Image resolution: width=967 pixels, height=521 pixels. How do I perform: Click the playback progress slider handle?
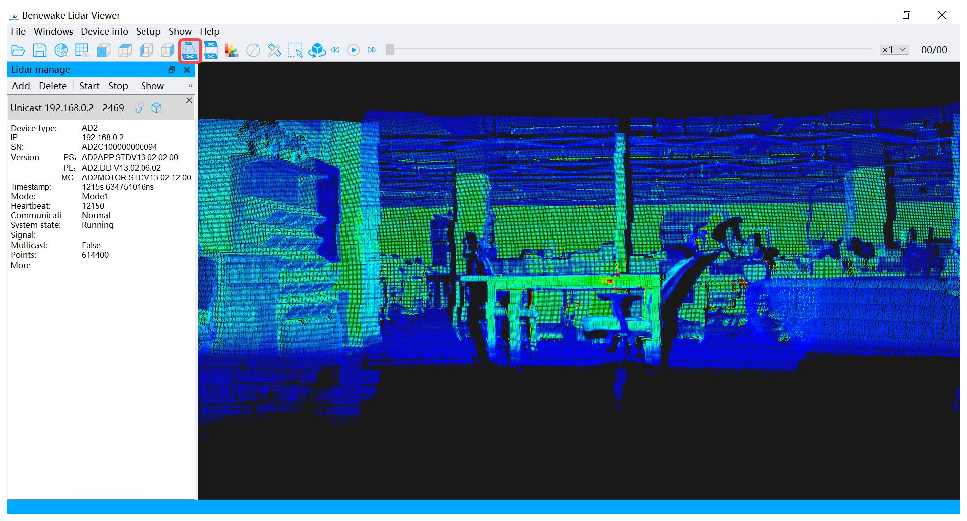click(390, 50)
